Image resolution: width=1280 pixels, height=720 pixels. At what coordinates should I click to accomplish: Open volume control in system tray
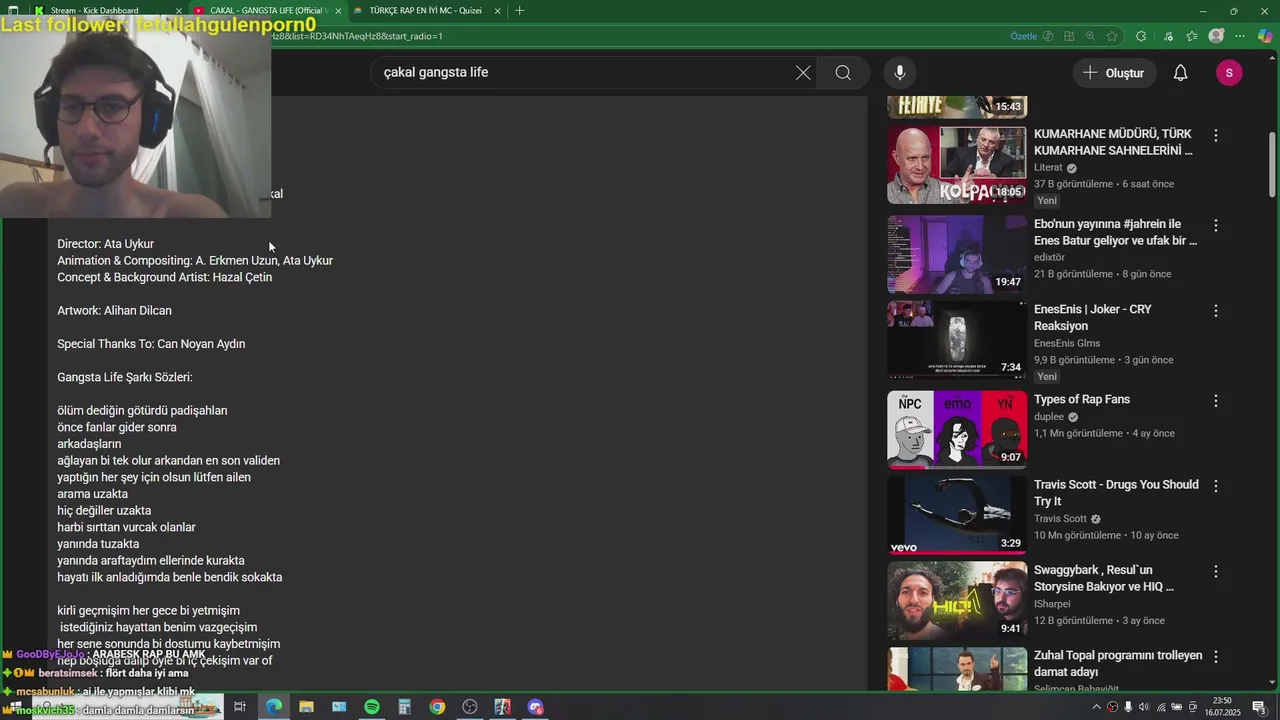click(x=1145, y=707)
